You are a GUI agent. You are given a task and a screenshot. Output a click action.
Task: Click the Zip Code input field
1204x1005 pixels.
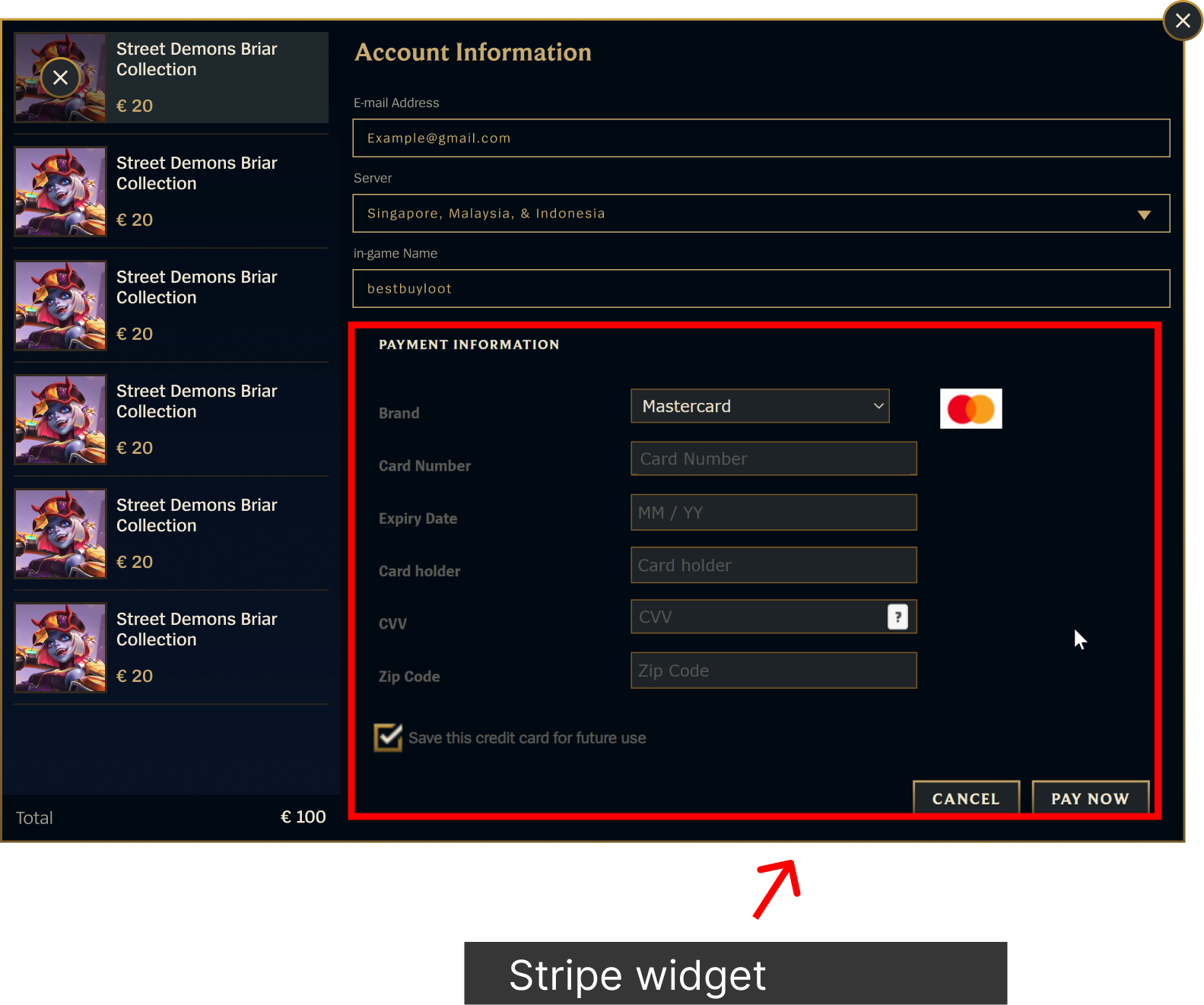[774, 671]
